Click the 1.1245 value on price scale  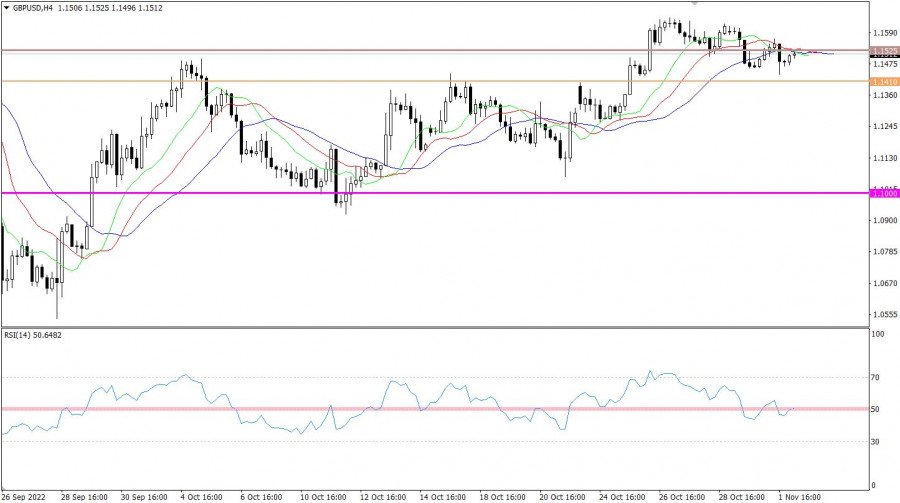click(884, 127)
